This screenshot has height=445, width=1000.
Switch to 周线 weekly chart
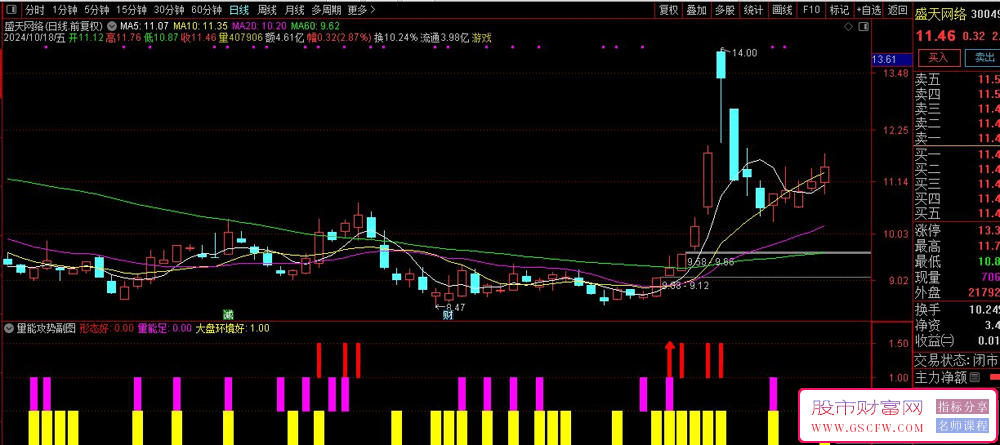tap(267, 10)
